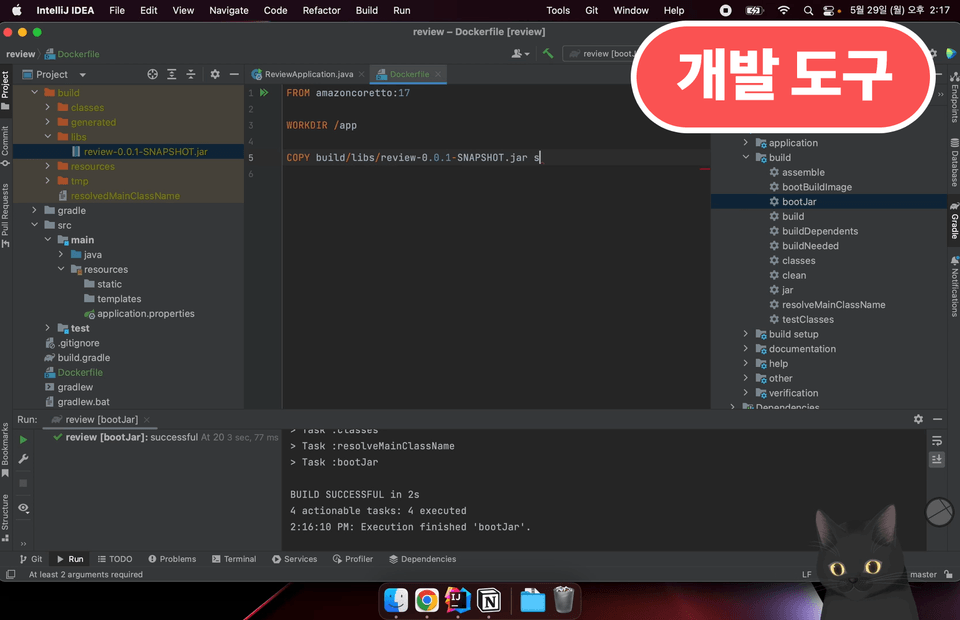Screen dimensions: 960x620
Task: Click the stop square in Run panel
Action: 23,483
